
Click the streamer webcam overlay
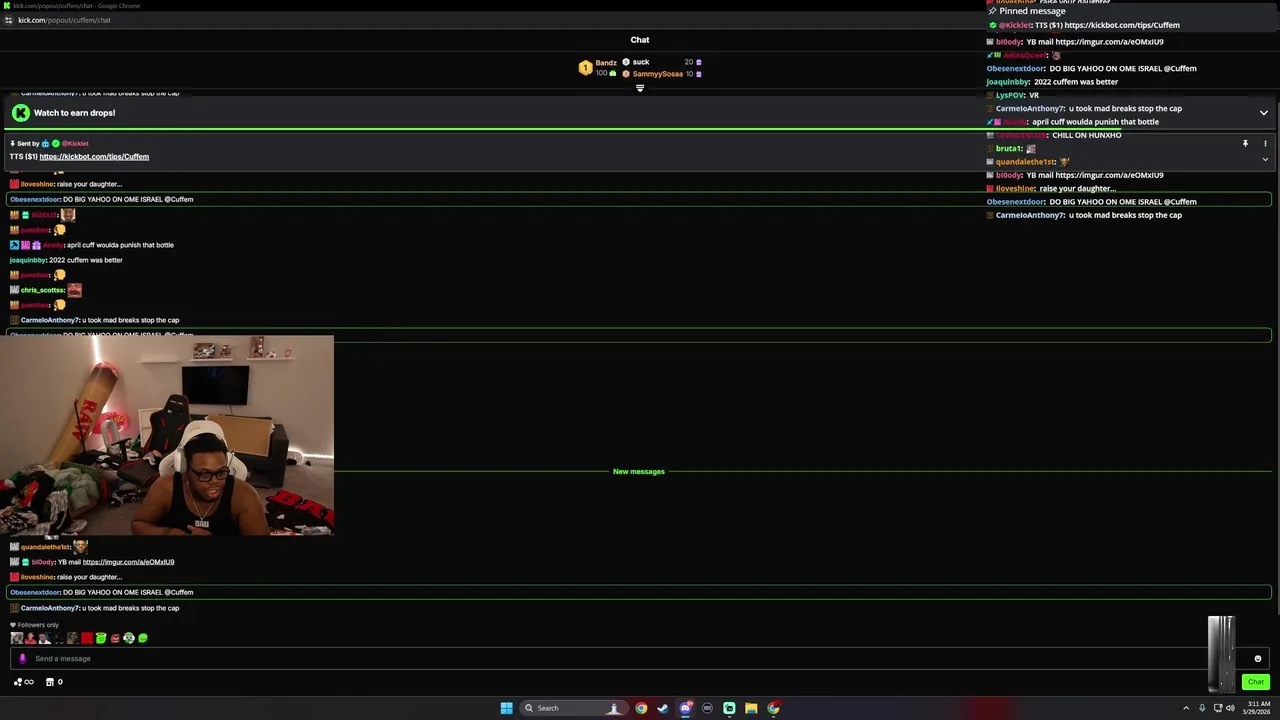point(166,435)
